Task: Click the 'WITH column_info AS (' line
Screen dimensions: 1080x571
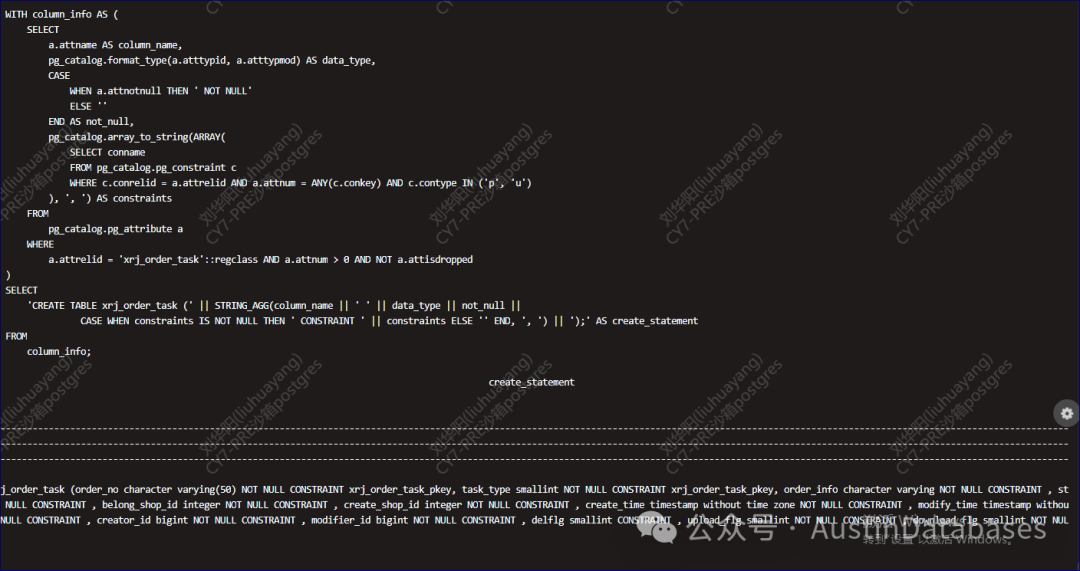Action: tap(62, 14)
